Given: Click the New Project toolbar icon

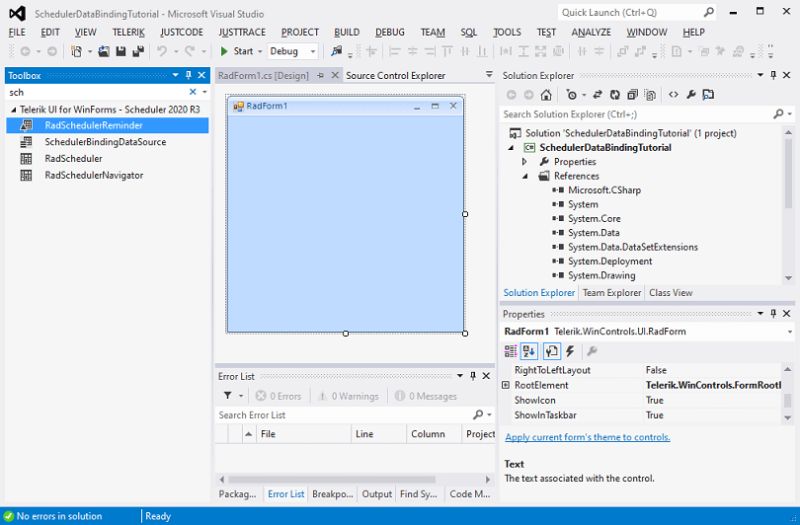Looking at the screenshot, I should coord(77,51).
